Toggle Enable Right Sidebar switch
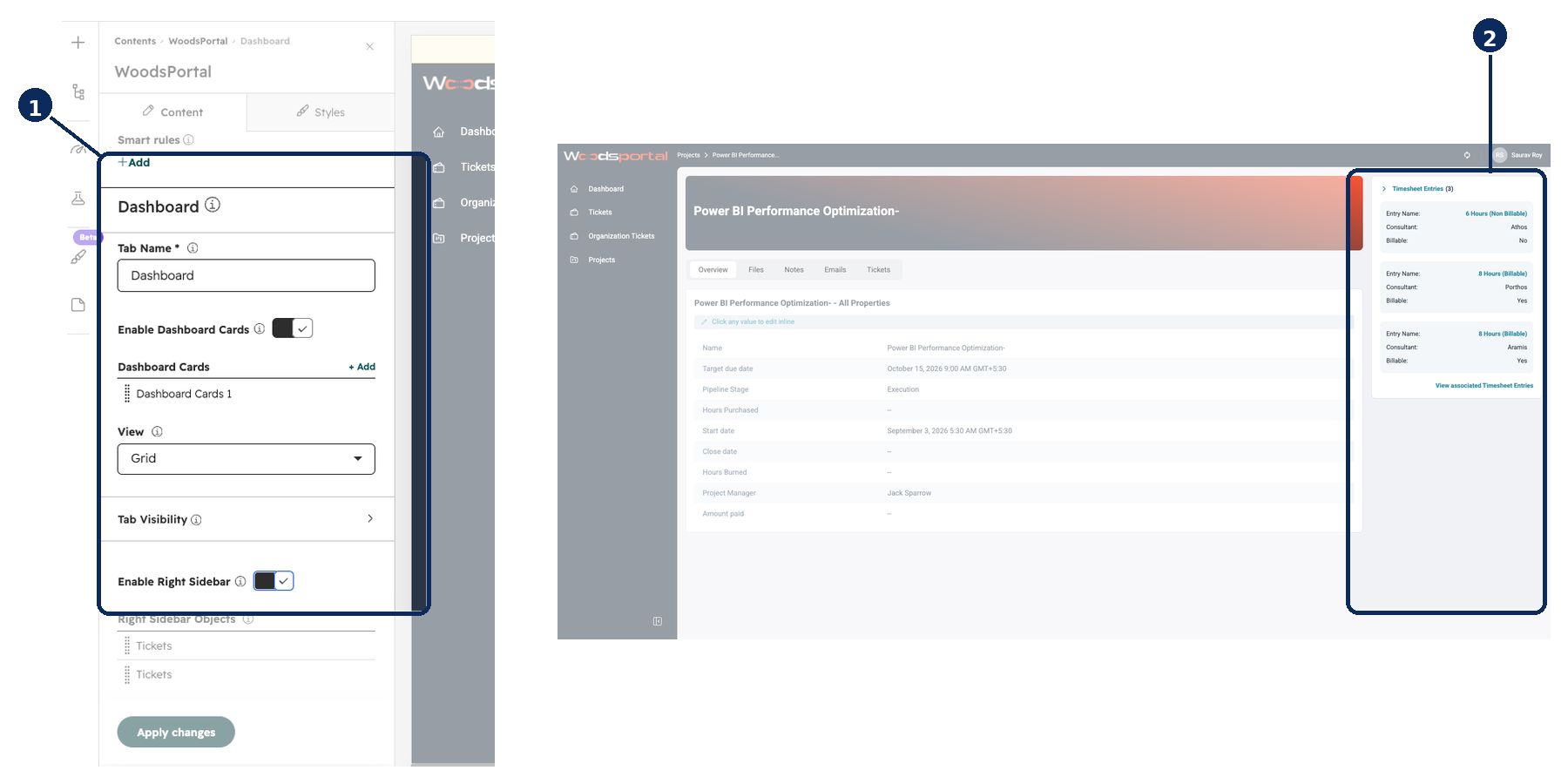This screenshot has width=1568, height=784. 274,581
